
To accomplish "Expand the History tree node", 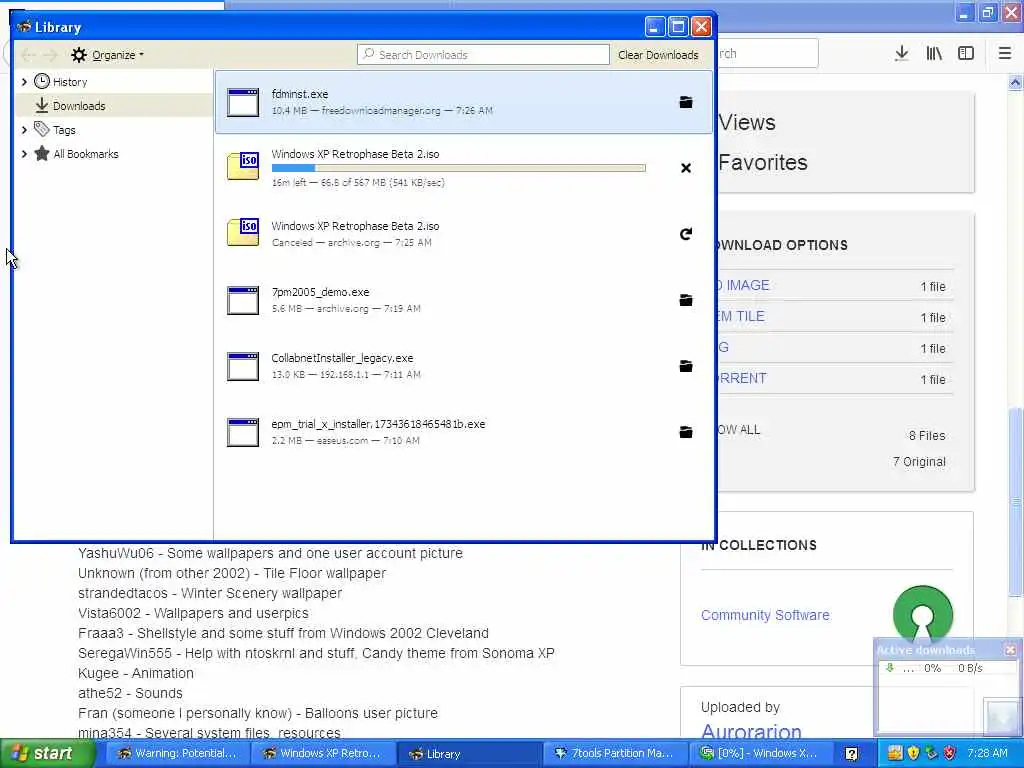I will pos(24,82).
